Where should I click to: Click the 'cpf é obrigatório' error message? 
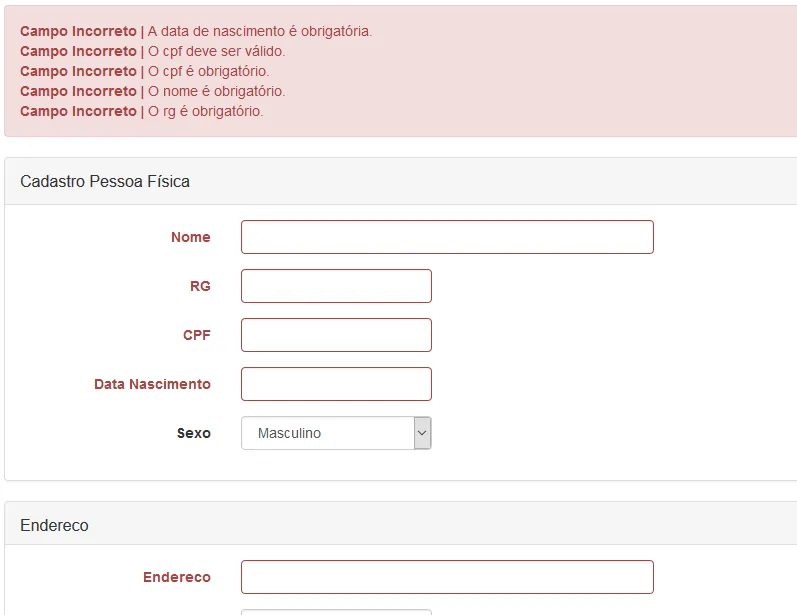208,71
